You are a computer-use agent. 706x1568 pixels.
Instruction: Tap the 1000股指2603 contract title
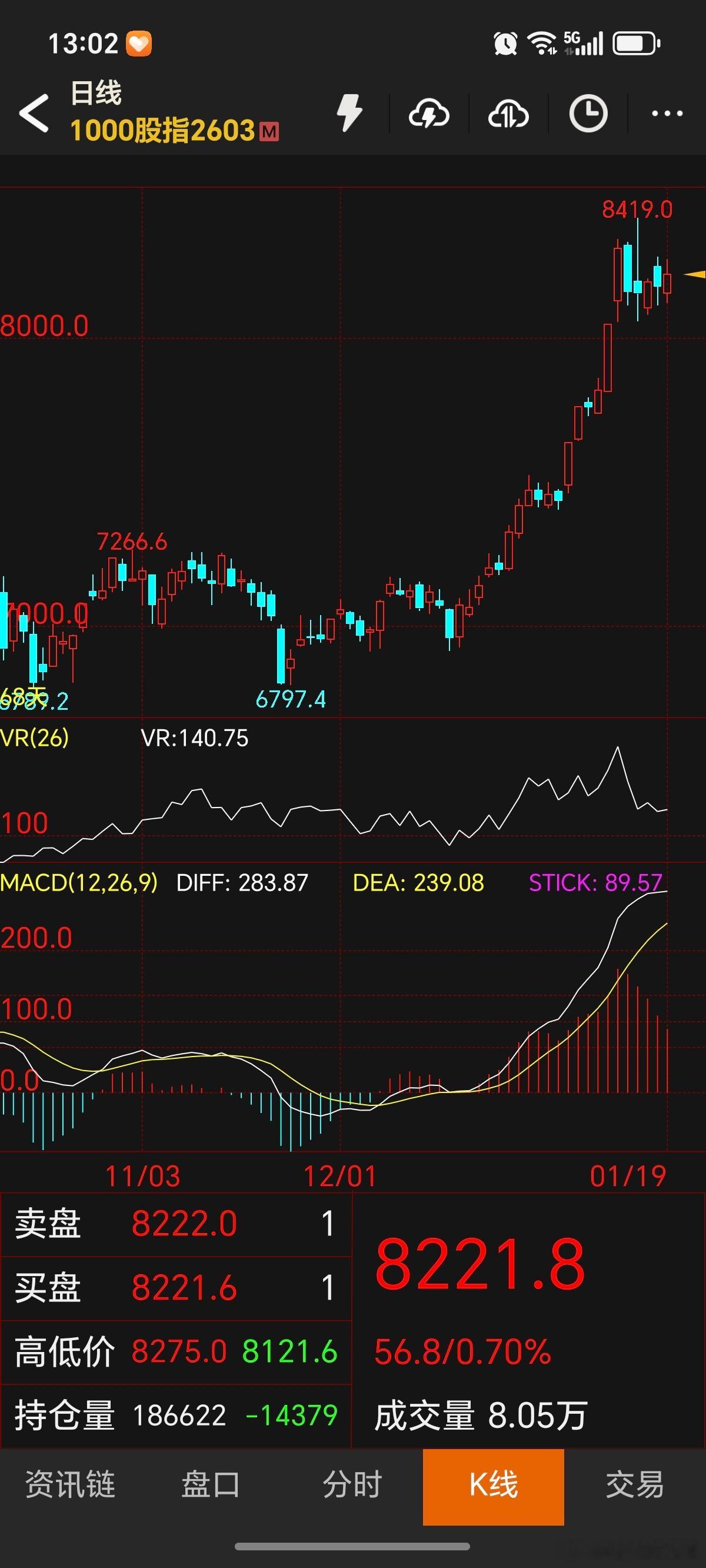162,130
